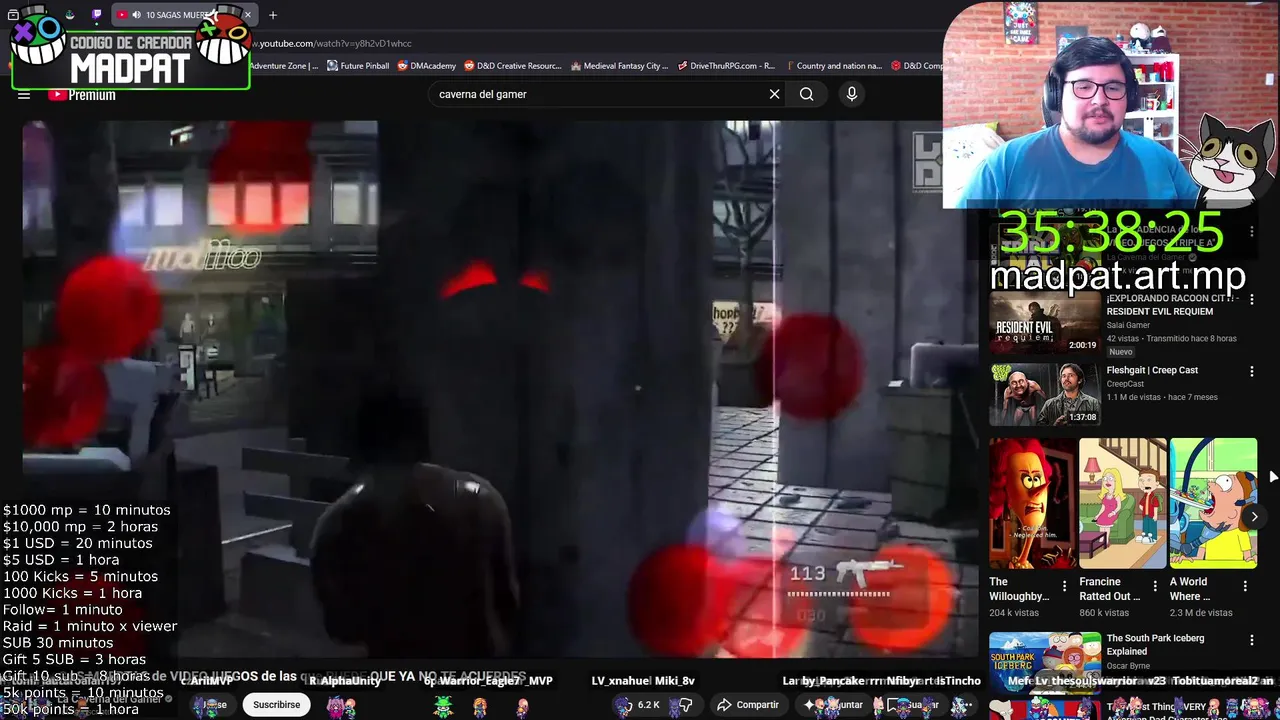Open options menu for Fleshgait video

[x=1251, y=372]
